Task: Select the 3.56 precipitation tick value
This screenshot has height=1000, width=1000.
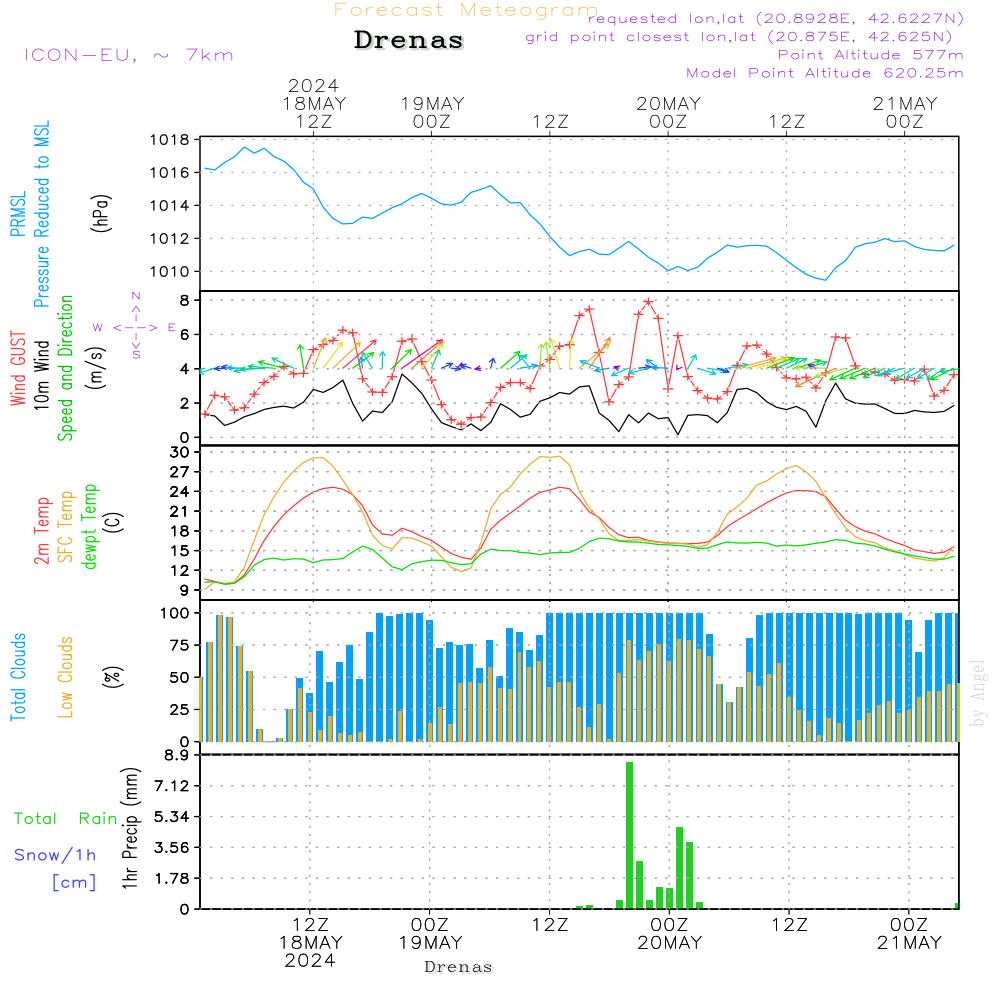Action: click(172, 848)
